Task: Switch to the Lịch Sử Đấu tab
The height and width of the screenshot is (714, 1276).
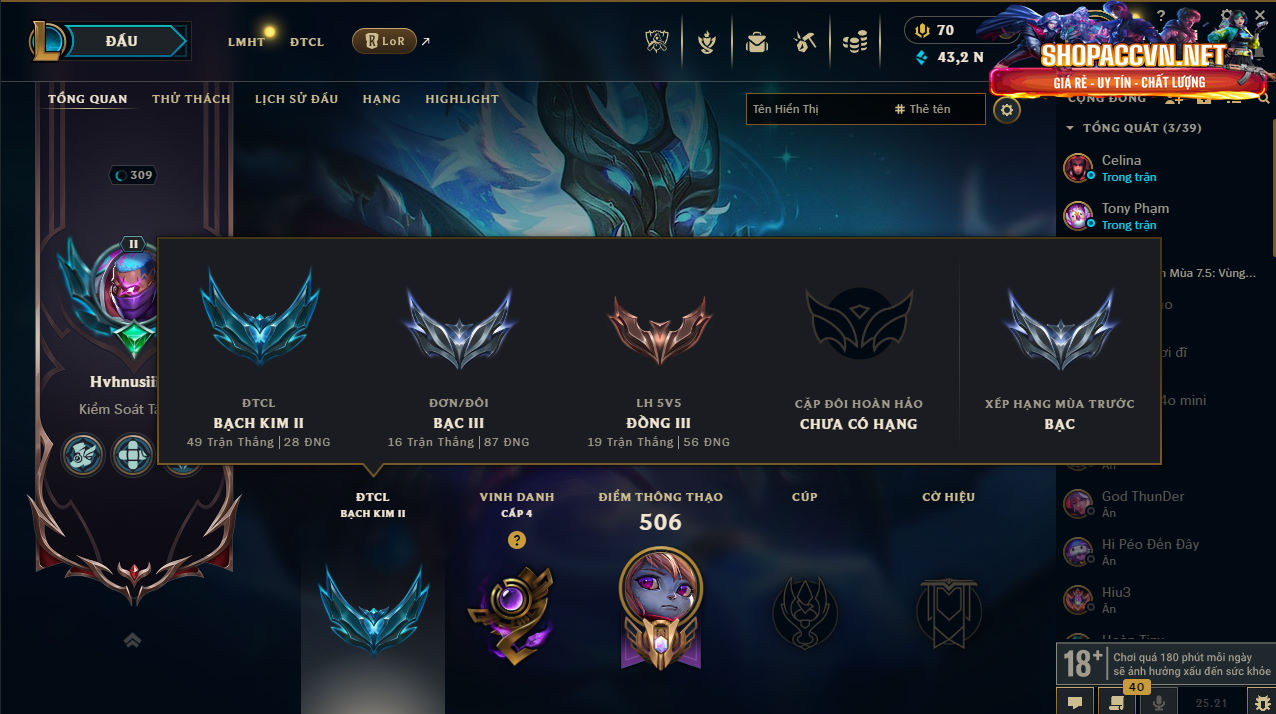Action: 296,99
